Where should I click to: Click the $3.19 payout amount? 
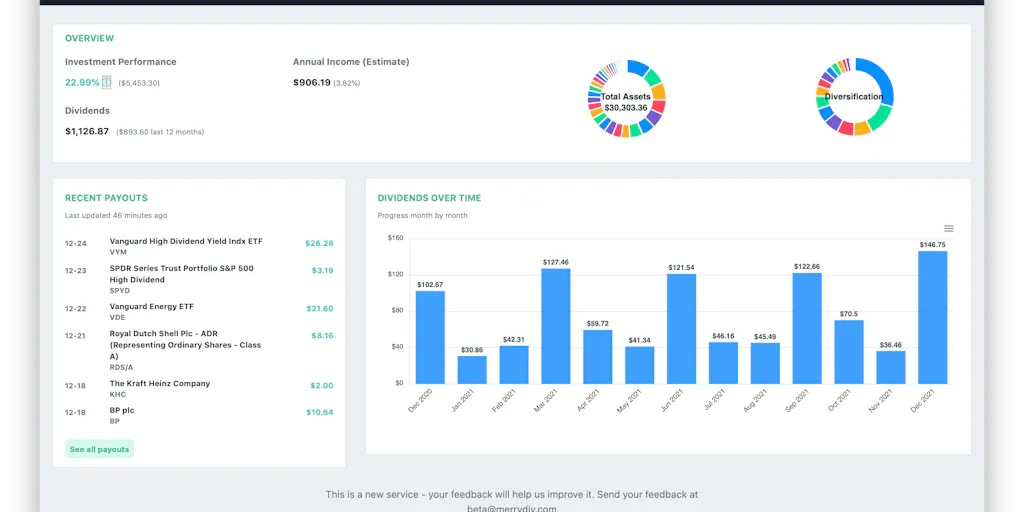pos(323,270)
